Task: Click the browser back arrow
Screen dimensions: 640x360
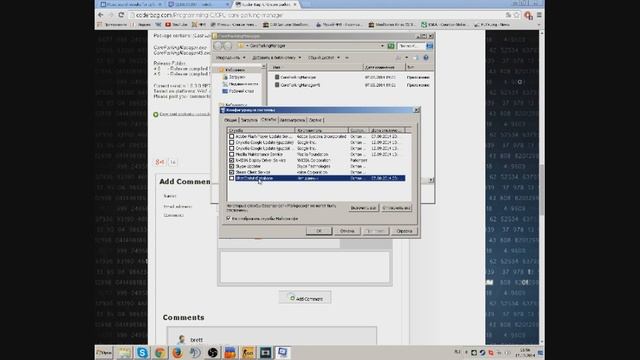Action: pos(101,15)
